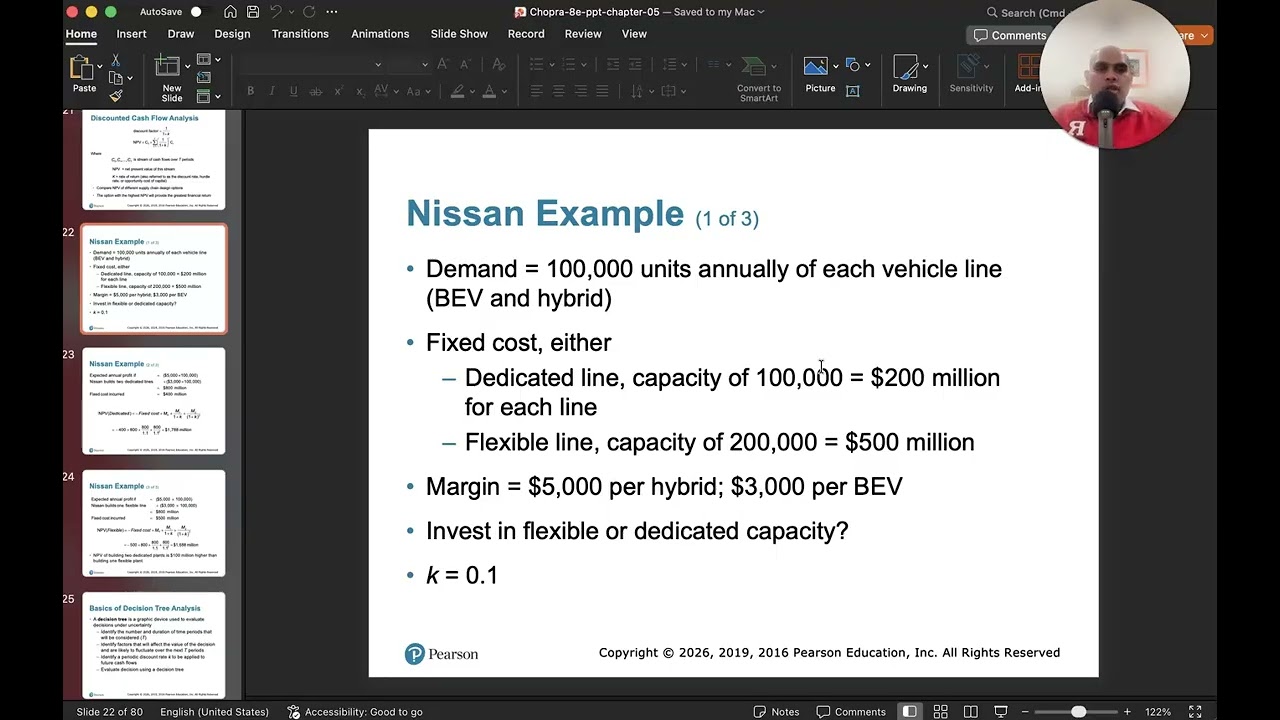Screen dimensions: 1280x720
Task: Switch to Slide Sorter view
Action: pos(940,712)
